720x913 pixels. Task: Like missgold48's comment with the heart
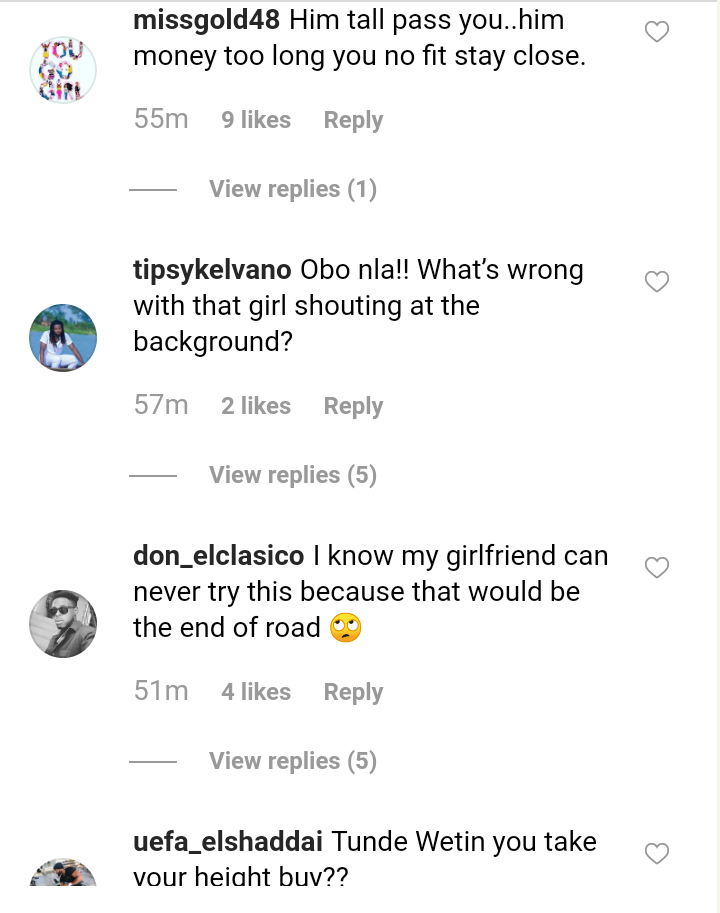[x=656, y=33]
